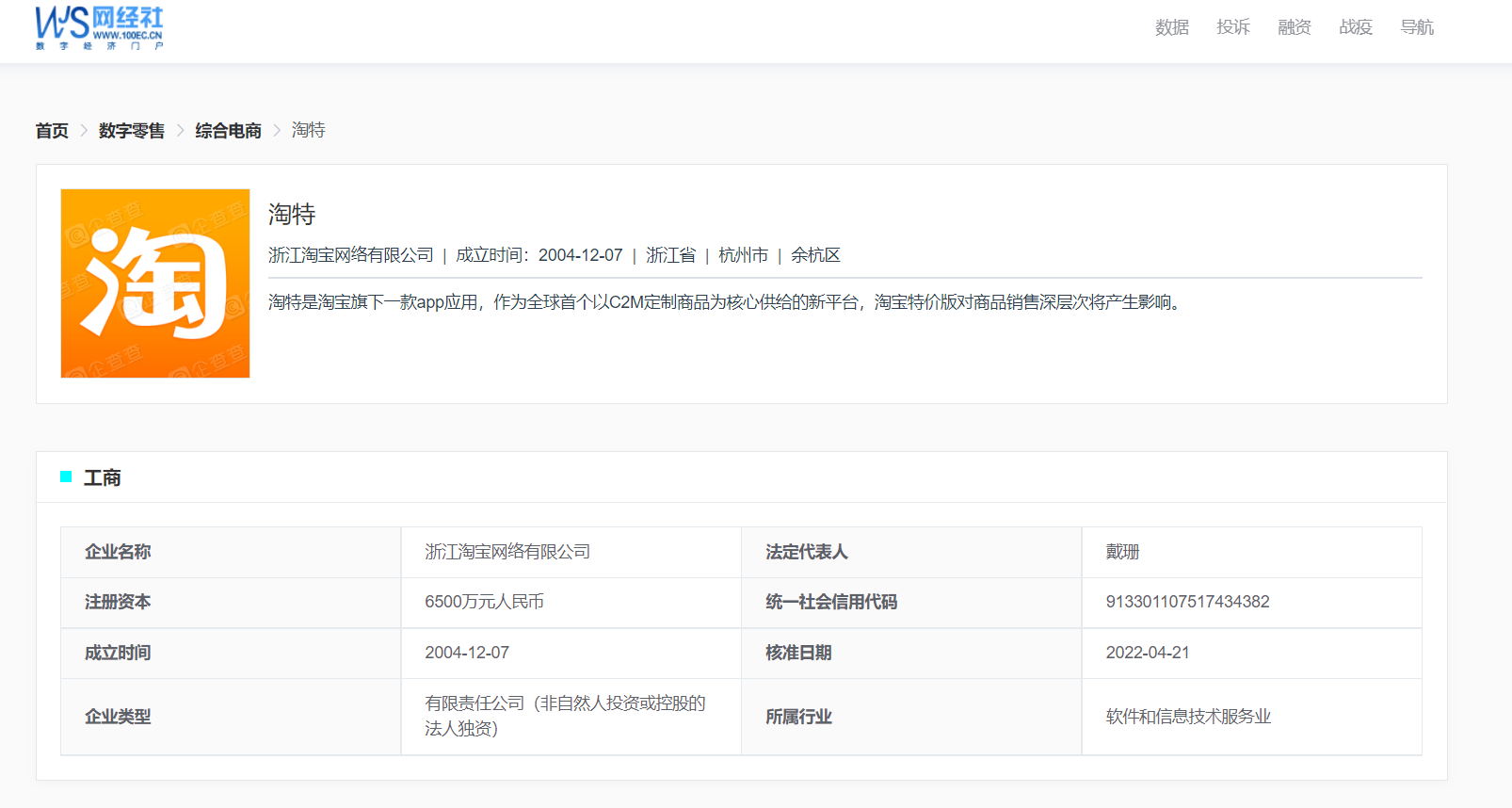
Task: Select 浙江淘宝网络有限公司 table cell value
Action: 507,552
